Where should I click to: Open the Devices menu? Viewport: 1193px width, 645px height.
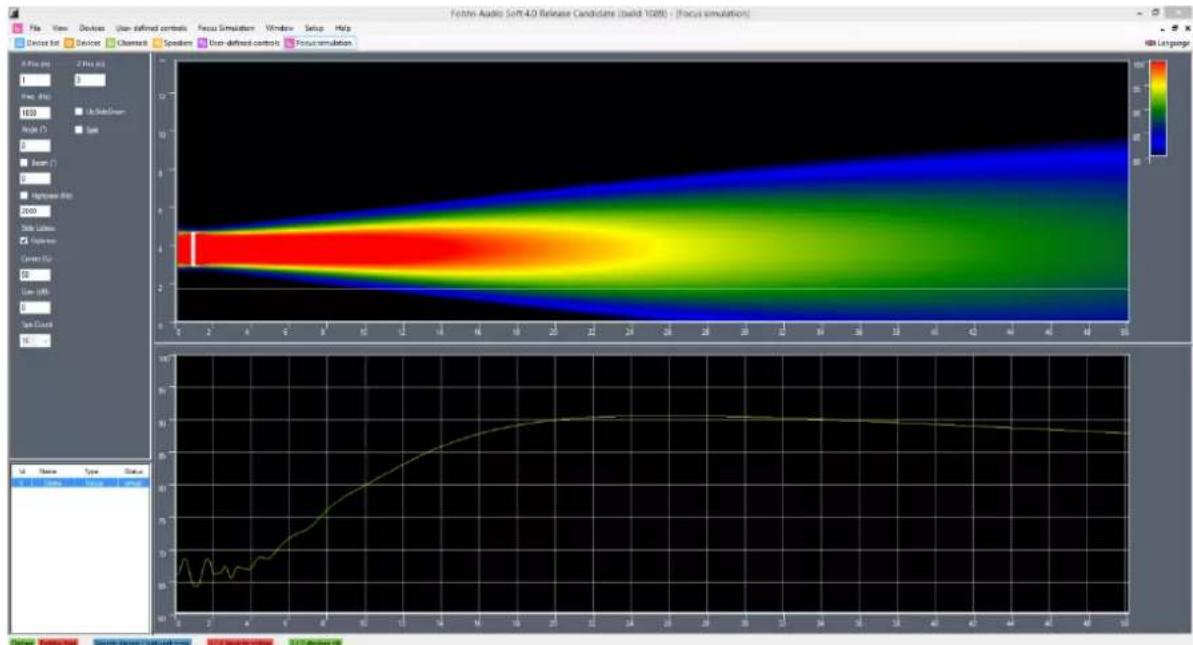point(92,28)
